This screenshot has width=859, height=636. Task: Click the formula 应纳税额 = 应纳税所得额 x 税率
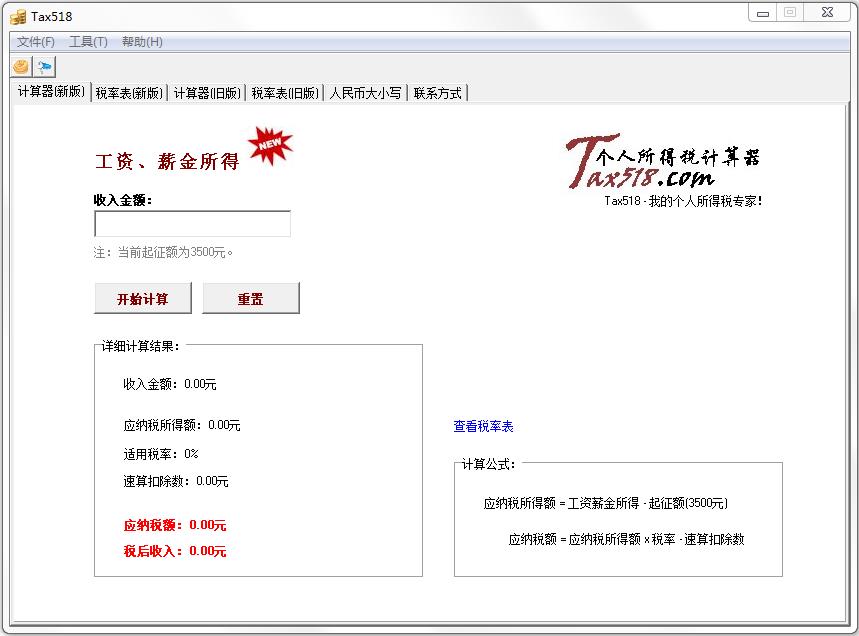pyautogui.click(x=626, y=539)
